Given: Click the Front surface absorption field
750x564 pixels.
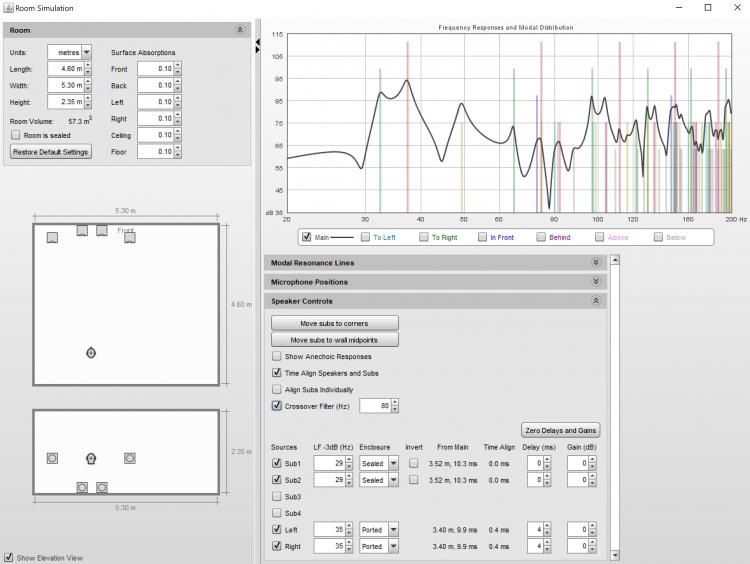Looking at the screenshot, I should [155, 69].
